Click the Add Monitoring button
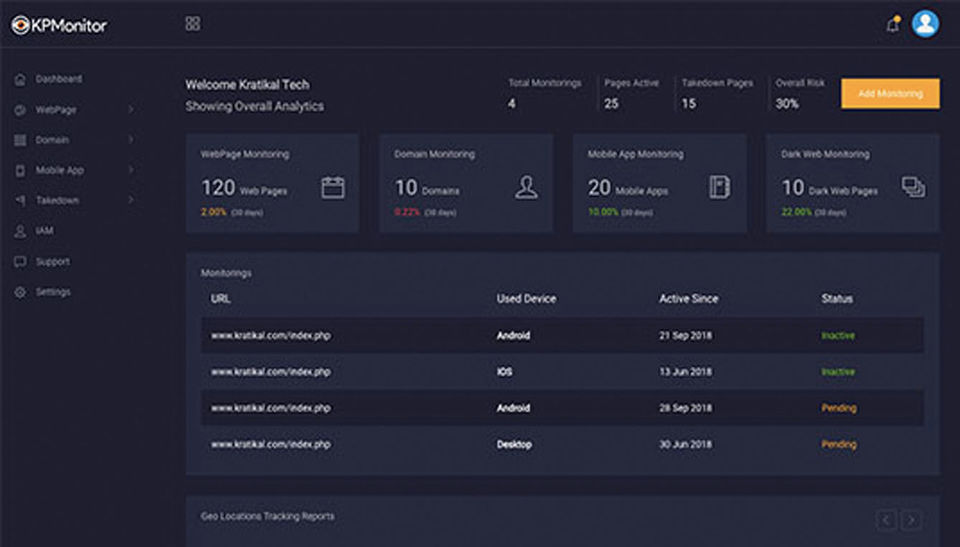Viewport: 960px width, 547px height. pos(890,93)
